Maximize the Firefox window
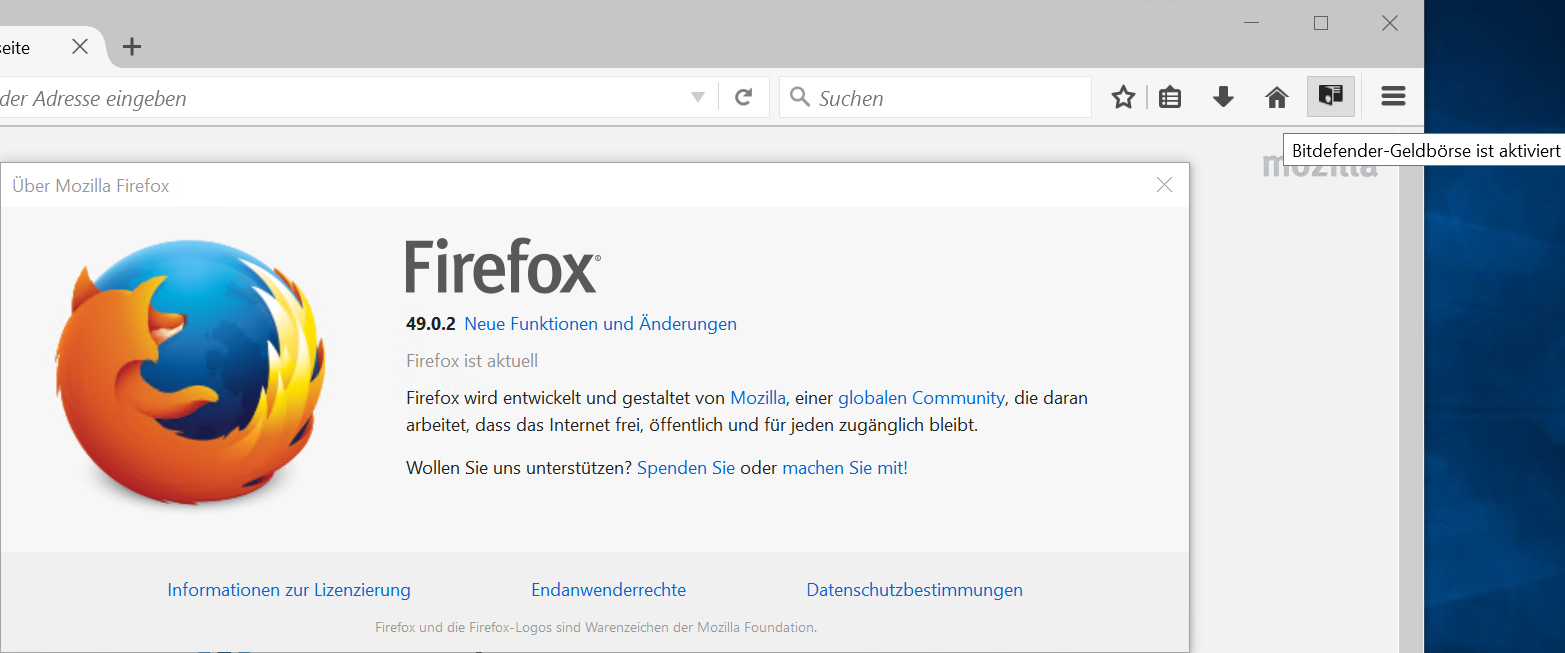The height and width of the screenshot is (653, 1565). pos(1321,23)
